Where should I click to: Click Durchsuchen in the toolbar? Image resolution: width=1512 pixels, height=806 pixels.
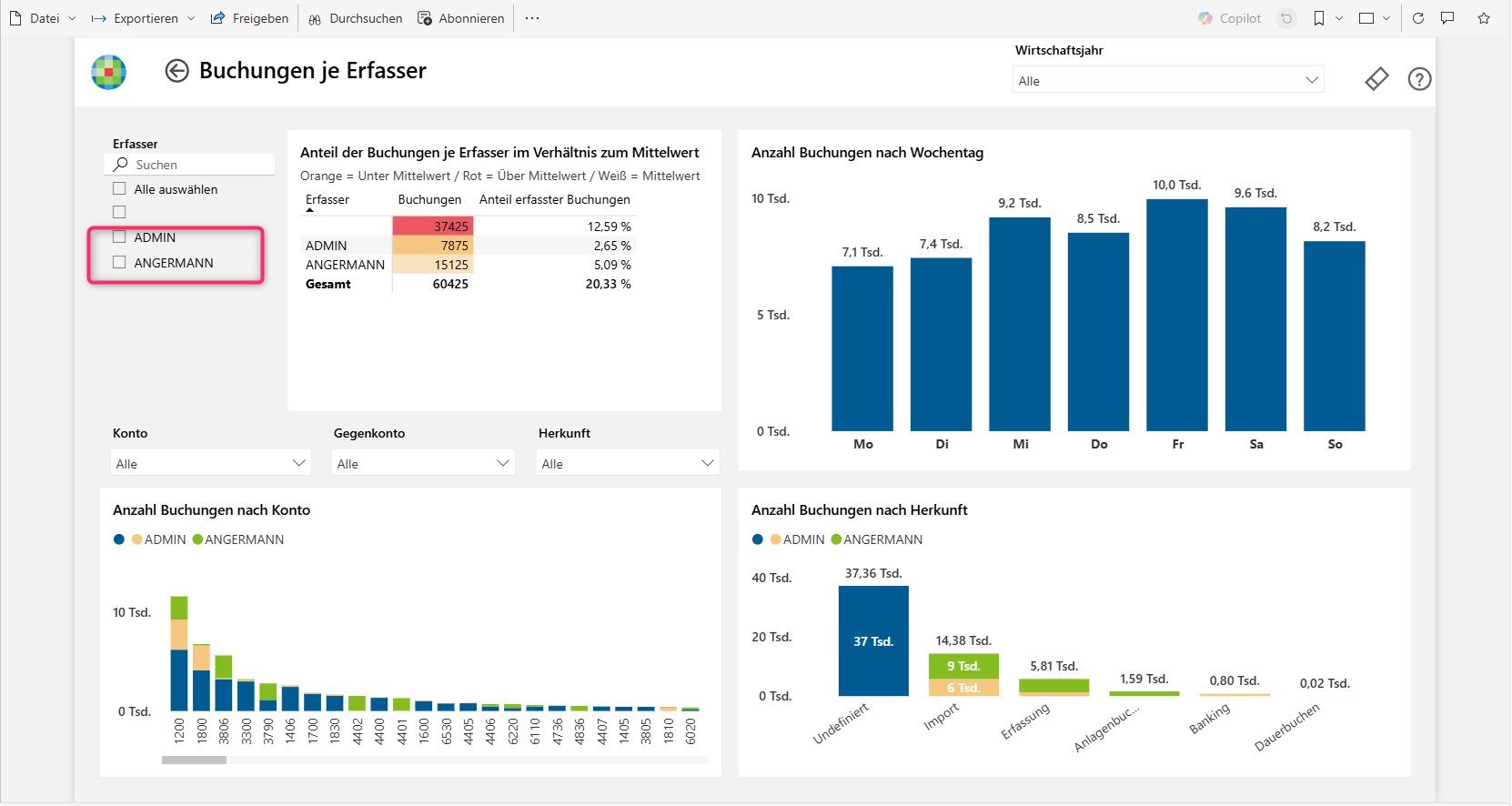pyautogui.click(x=355, y=18)
